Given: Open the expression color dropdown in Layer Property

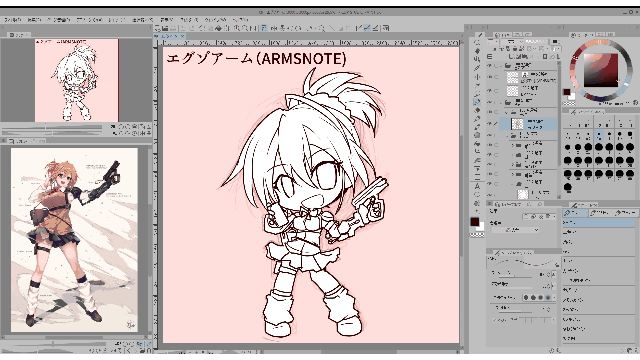Looking at the screenshot, I should [516, 230].
